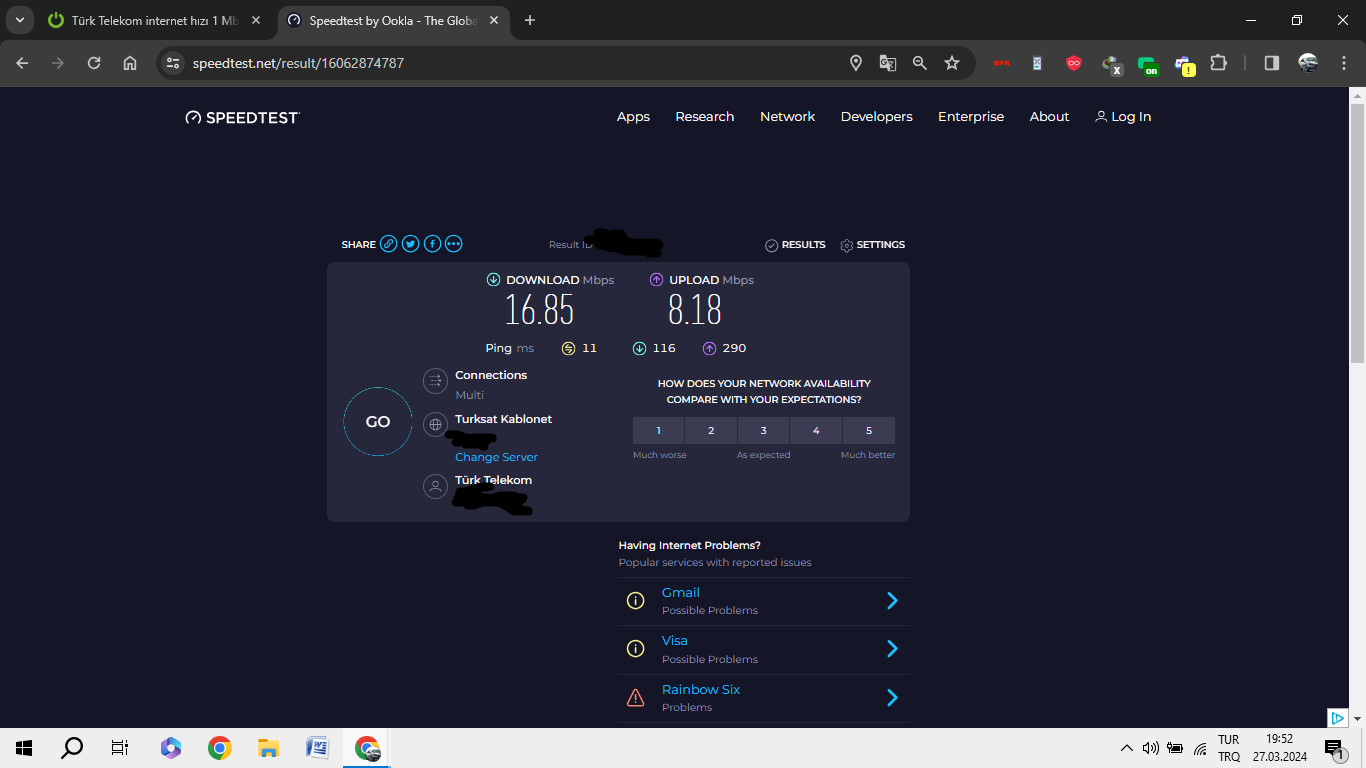Open the About menu

[x=1050, y=117]
